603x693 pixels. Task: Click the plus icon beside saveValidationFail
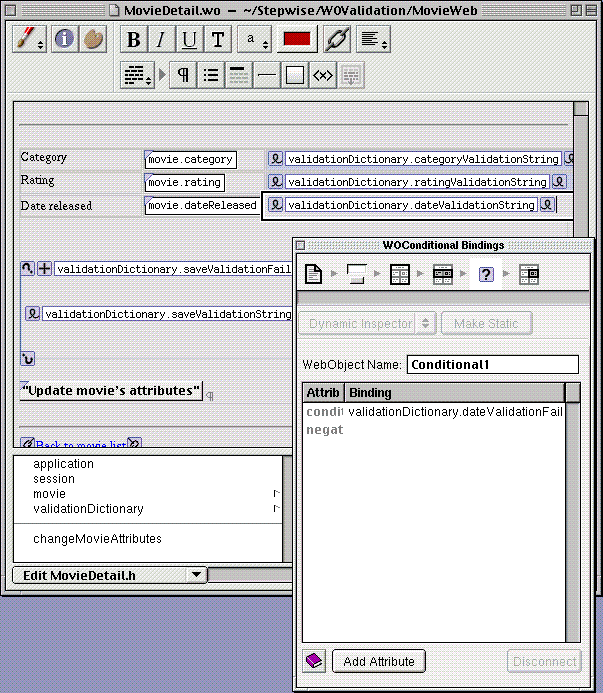(x=44, y=268)
